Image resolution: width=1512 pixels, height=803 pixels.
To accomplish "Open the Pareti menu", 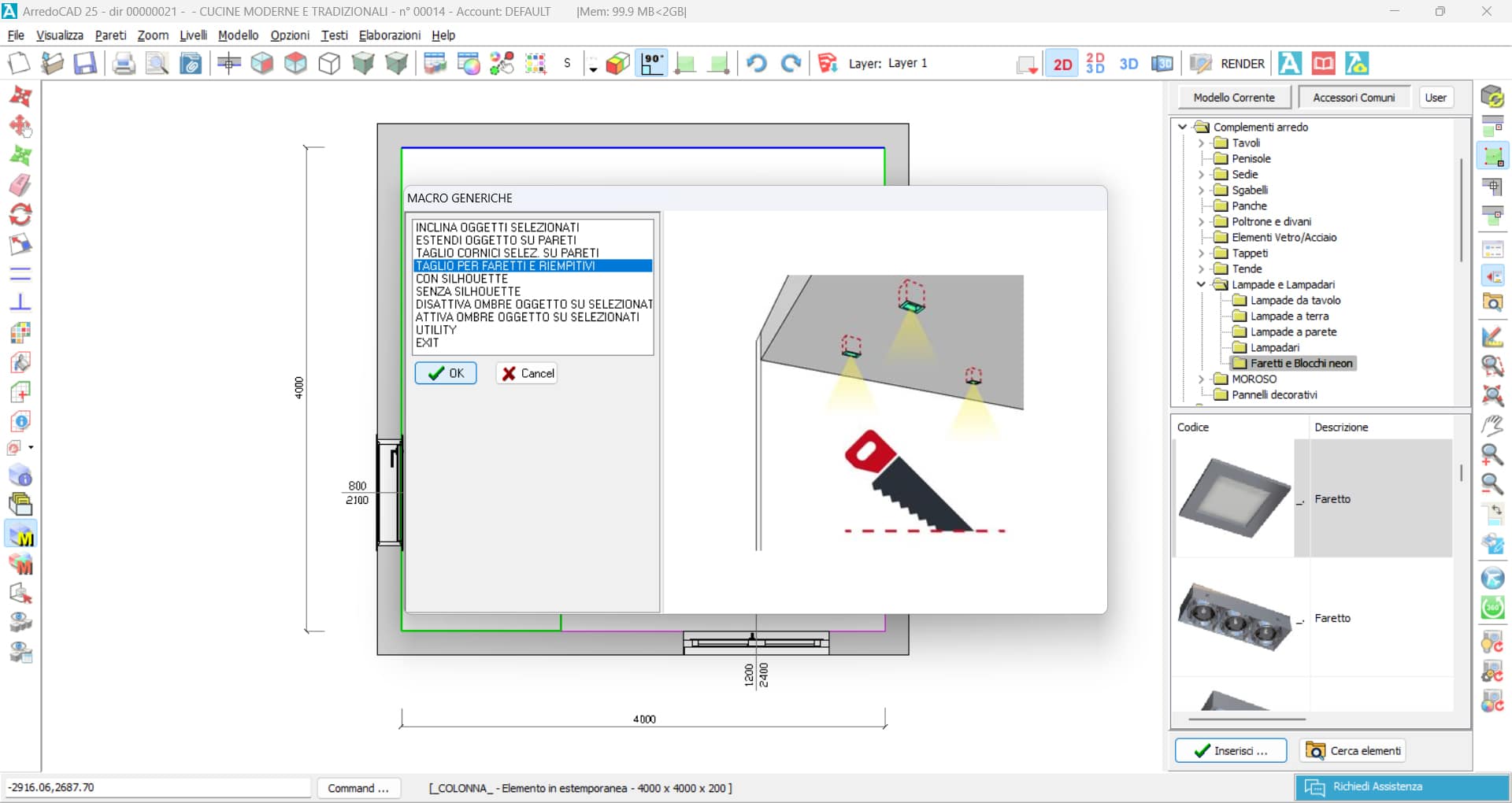I will tap(110, 35).
